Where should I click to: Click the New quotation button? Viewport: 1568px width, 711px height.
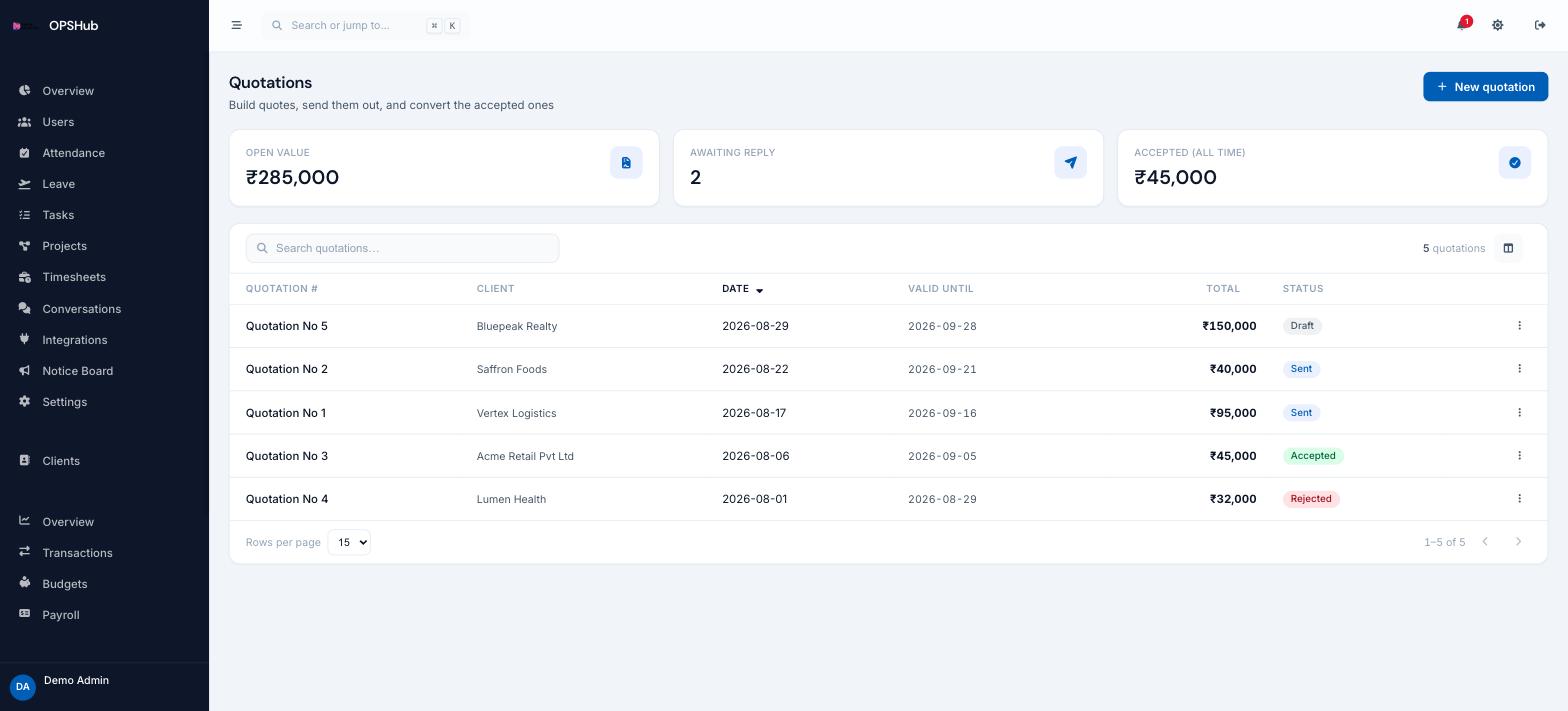1485,87
